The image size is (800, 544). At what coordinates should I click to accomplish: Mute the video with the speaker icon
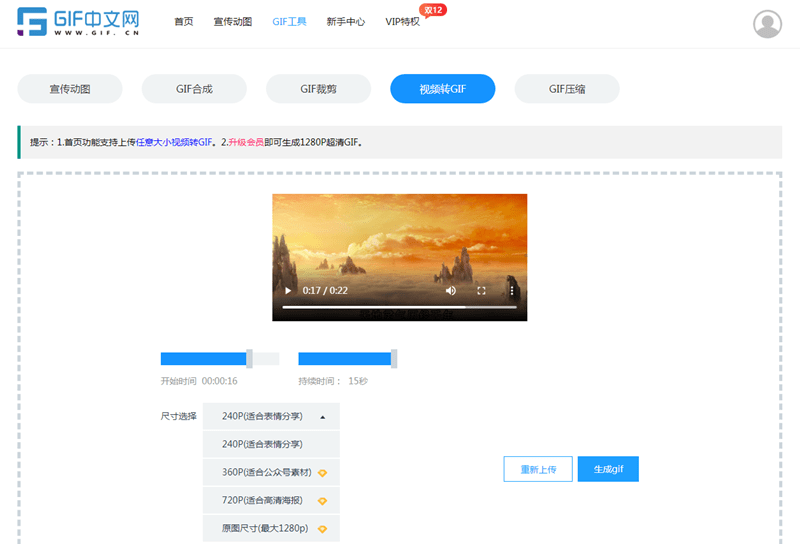coord(451,290)
